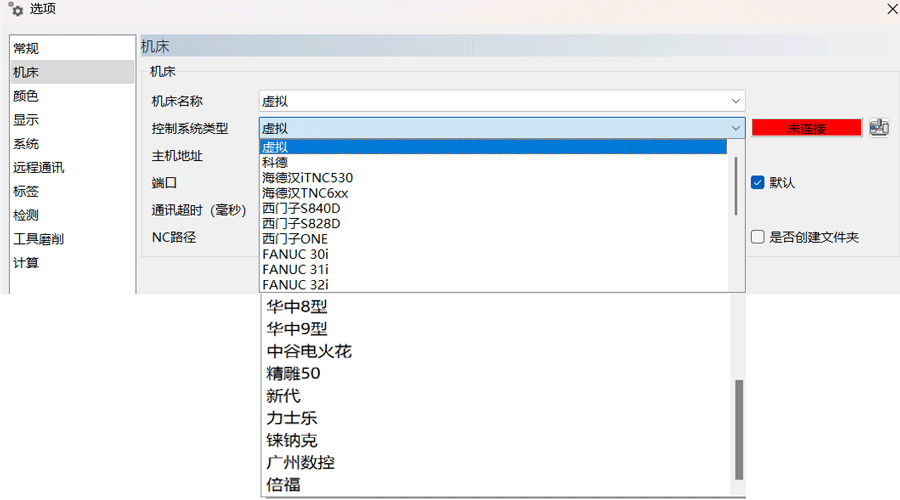Click the upper dropdown list scrollbar thumb
This screenshot has height=500, width=900.
click(x=736, y=187)
